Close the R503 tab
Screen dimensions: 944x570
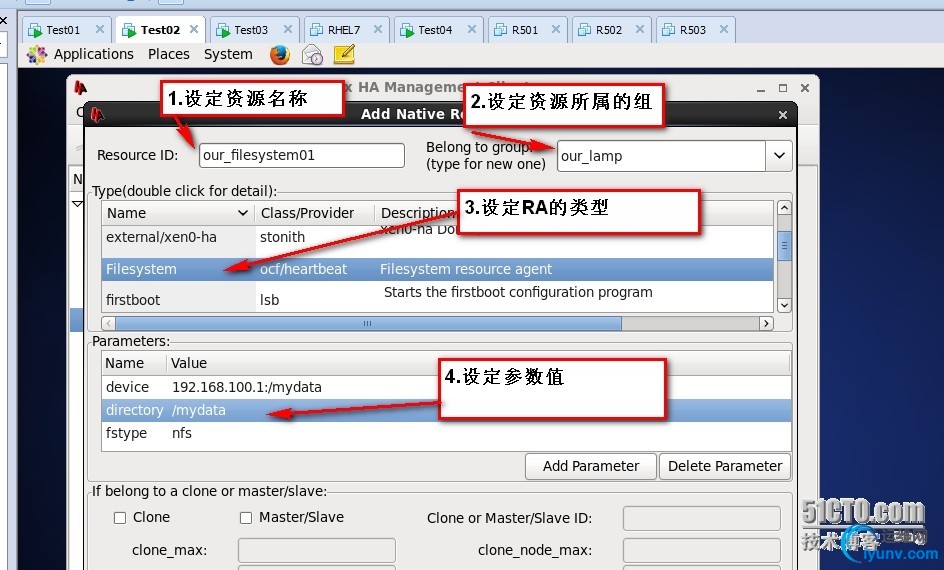[724, 29]
